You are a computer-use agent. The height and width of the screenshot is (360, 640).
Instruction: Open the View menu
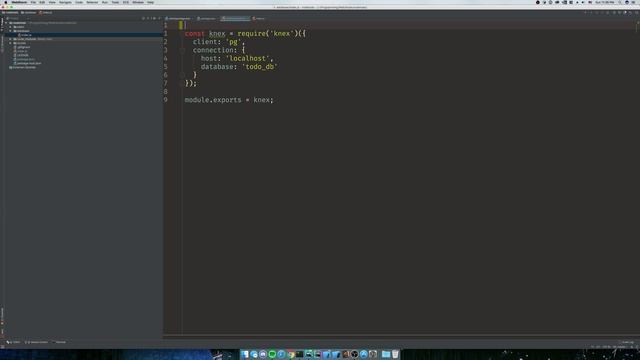tap(52, 2)
